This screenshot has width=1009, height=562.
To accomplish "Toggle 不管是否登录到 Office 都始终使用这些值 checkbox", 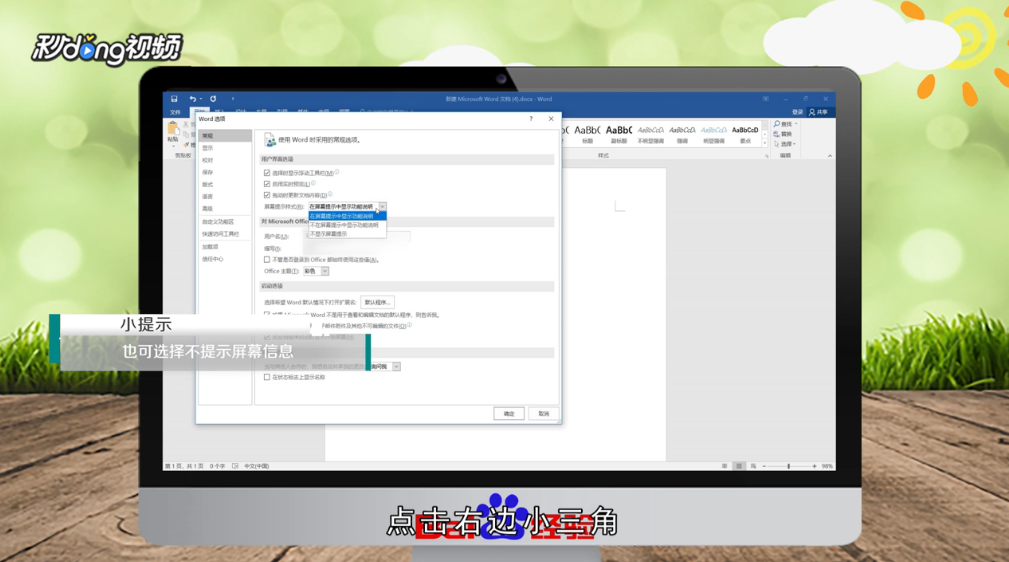I will pyautogui.click(x=267, y=260).
